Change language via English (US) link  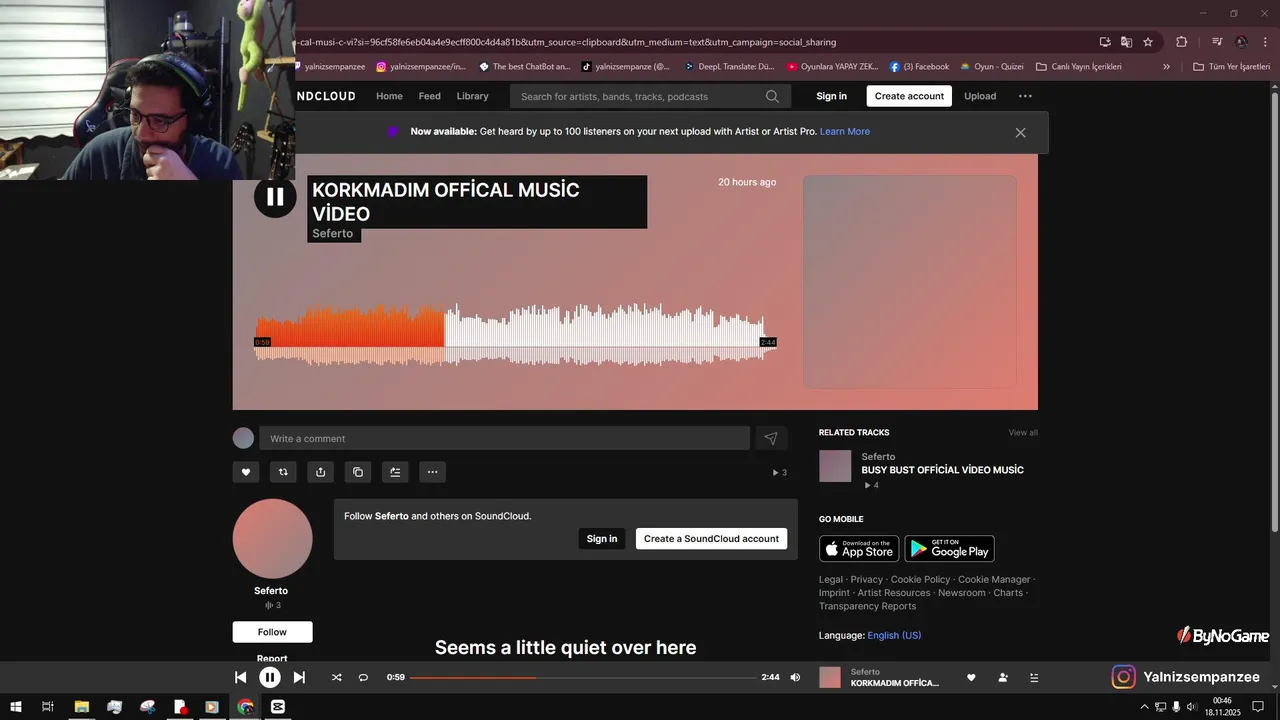pos(894,635)
